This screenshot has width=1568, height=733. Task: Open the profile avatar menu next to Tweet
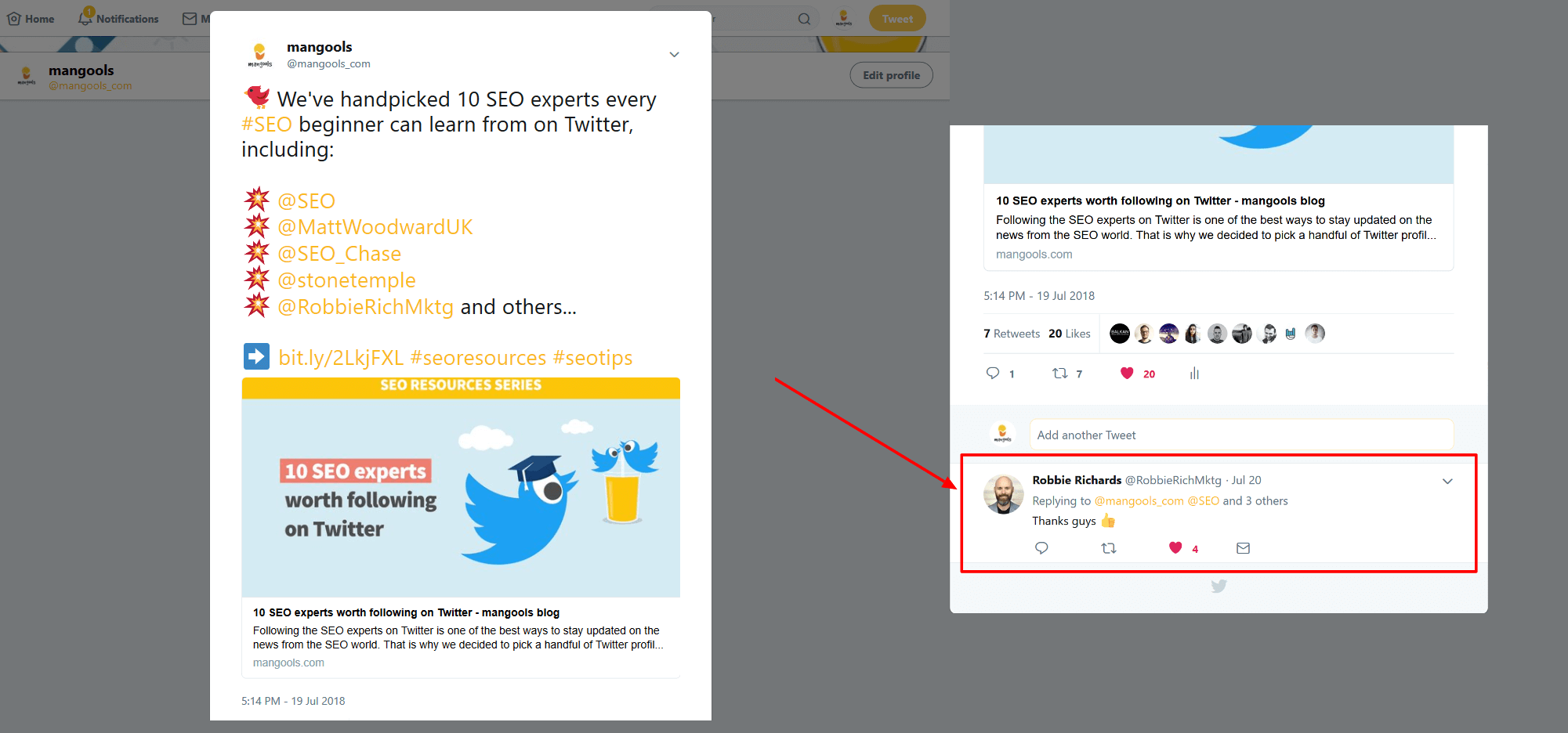843,18
